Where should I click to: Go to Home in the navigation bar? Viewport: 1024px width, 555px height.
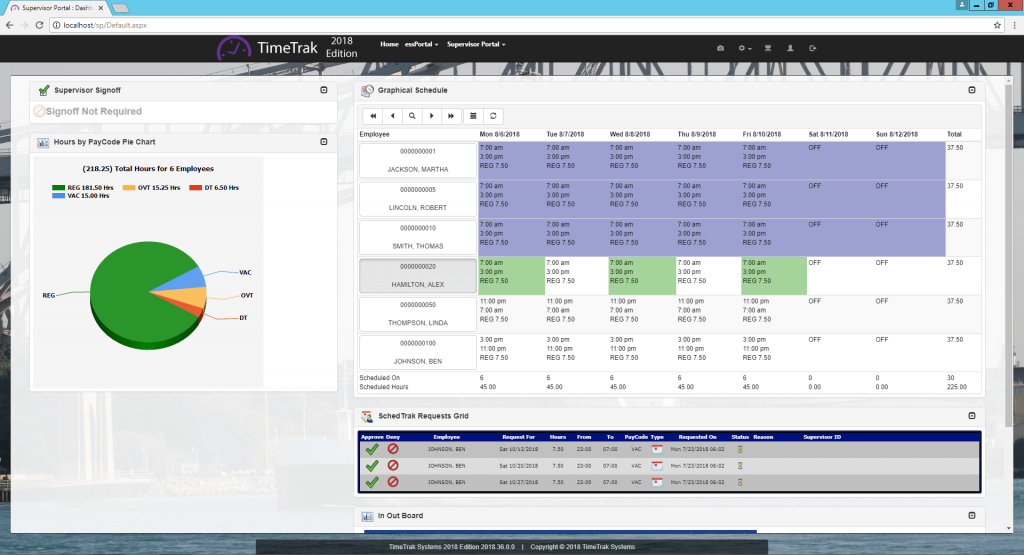coord(389,44)
